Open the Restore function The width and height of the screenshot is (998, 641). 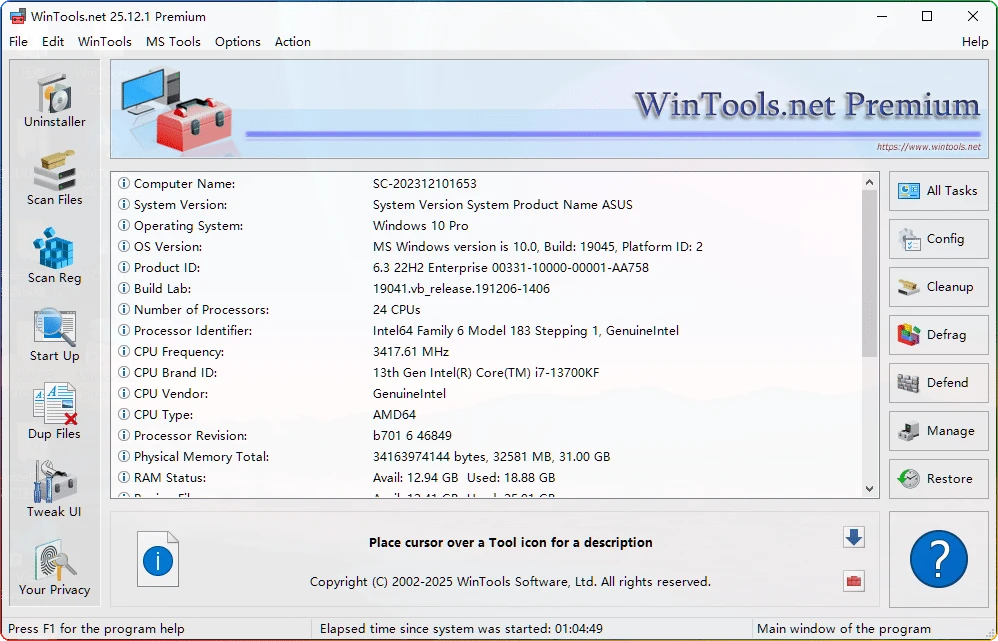(x=938, y=479)
